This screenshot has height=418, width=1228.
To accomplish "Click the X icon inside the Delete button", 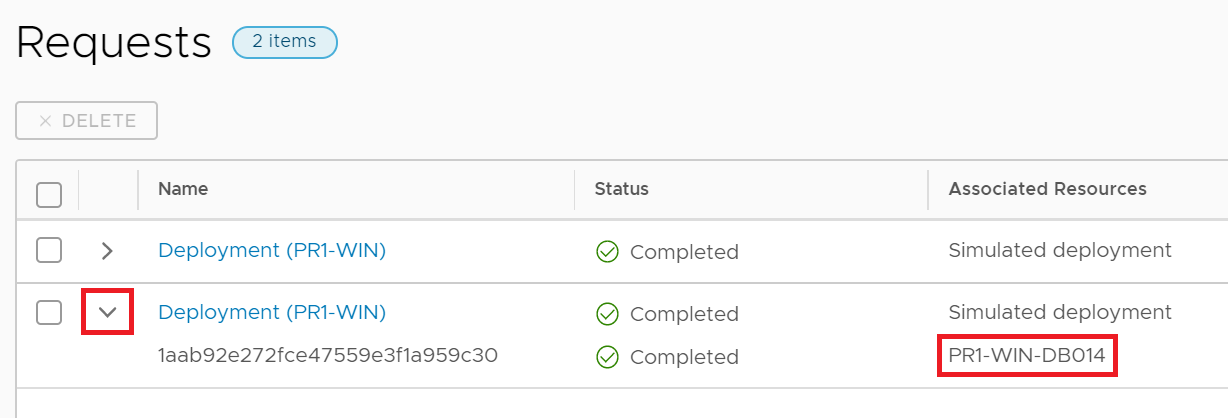I will click(45, 121).
